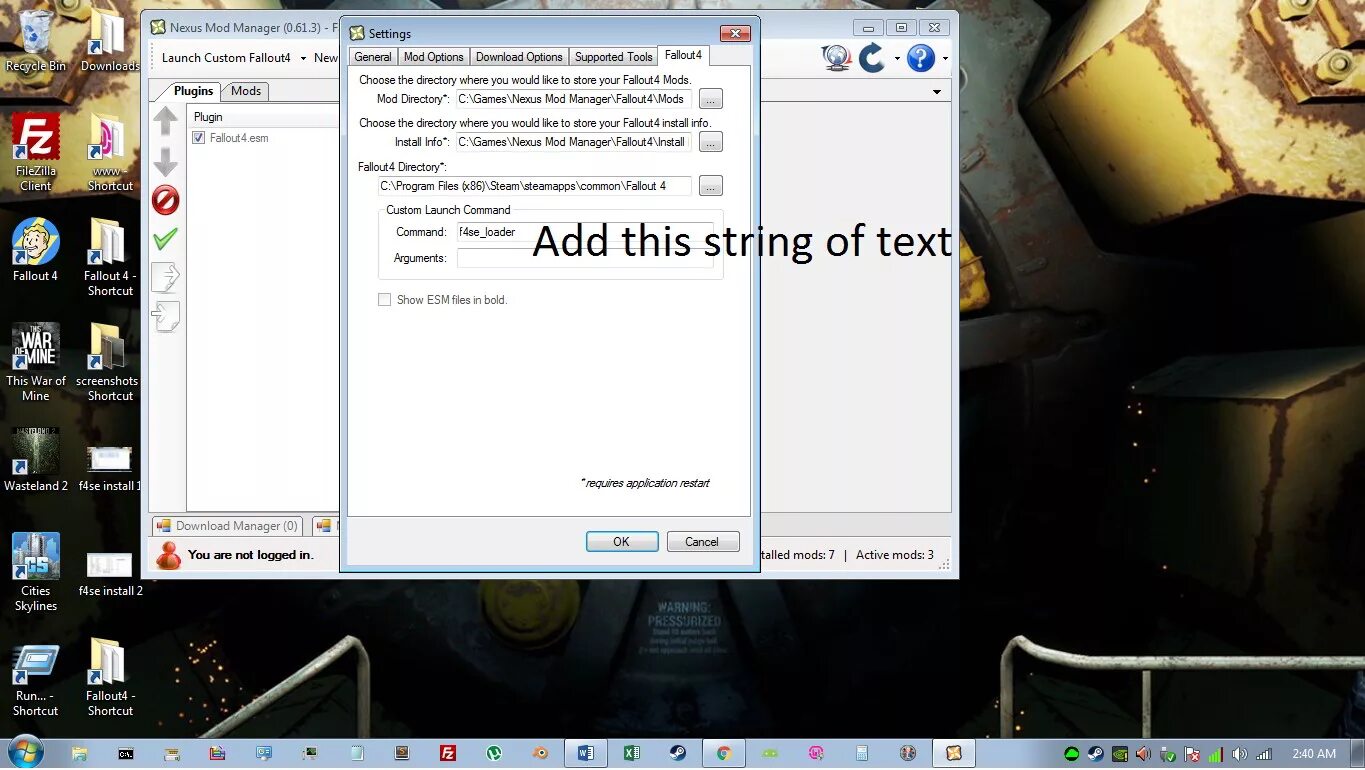1365x770 pixels.
Task: Toggle Show ESM files in bold checkbox
Action: [x=384, y=300]
